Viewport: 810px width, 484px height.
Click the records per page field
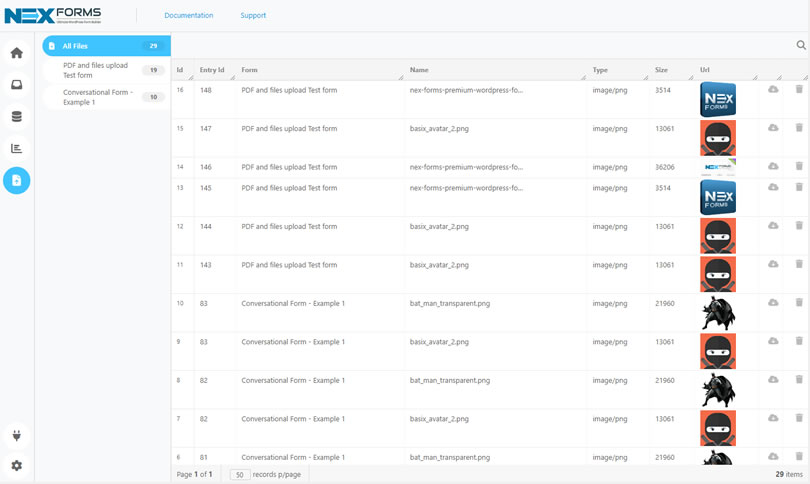click(240, 474)
